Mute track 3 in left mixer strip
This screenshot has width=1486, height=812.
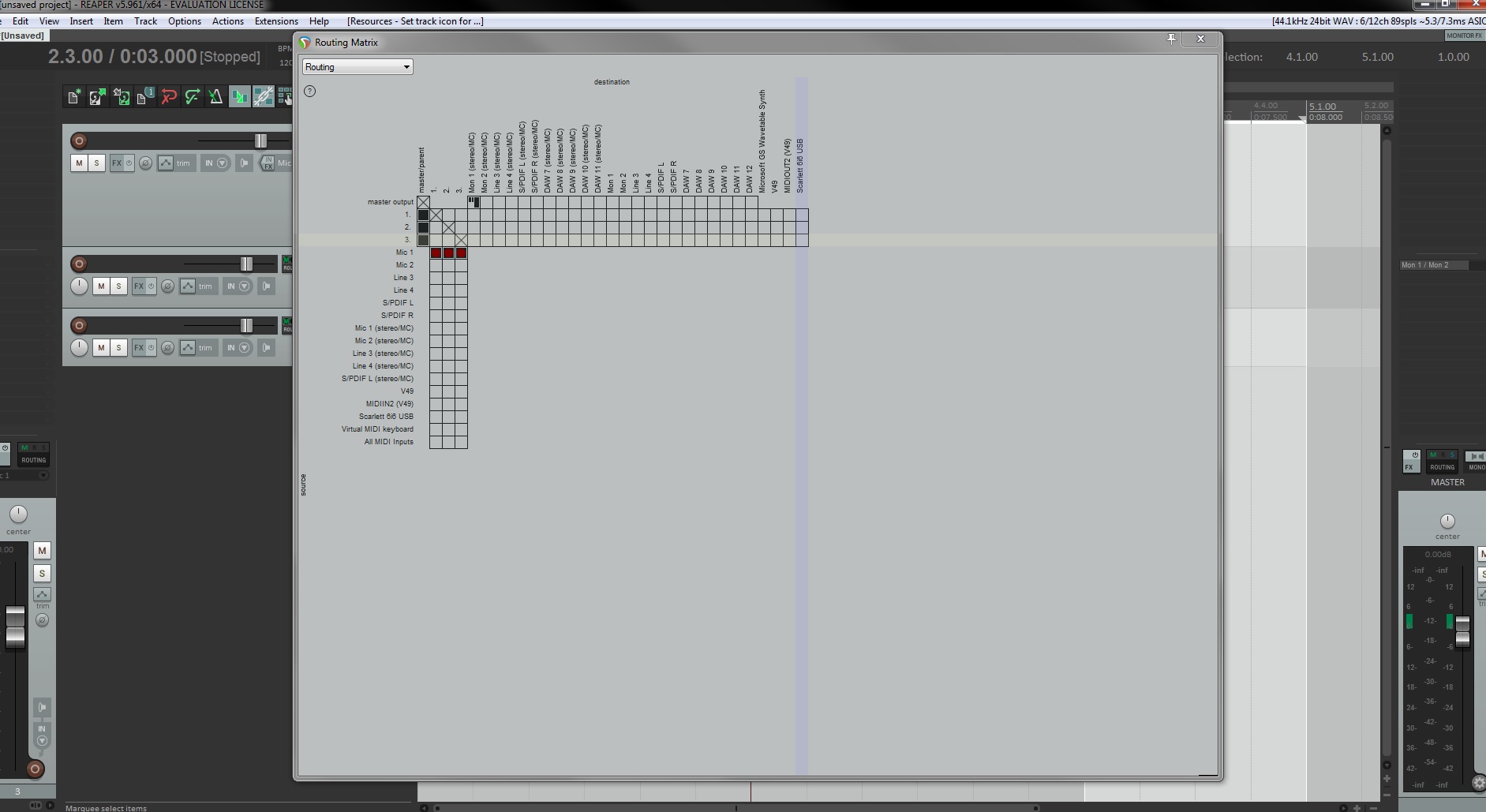point(42,551)
